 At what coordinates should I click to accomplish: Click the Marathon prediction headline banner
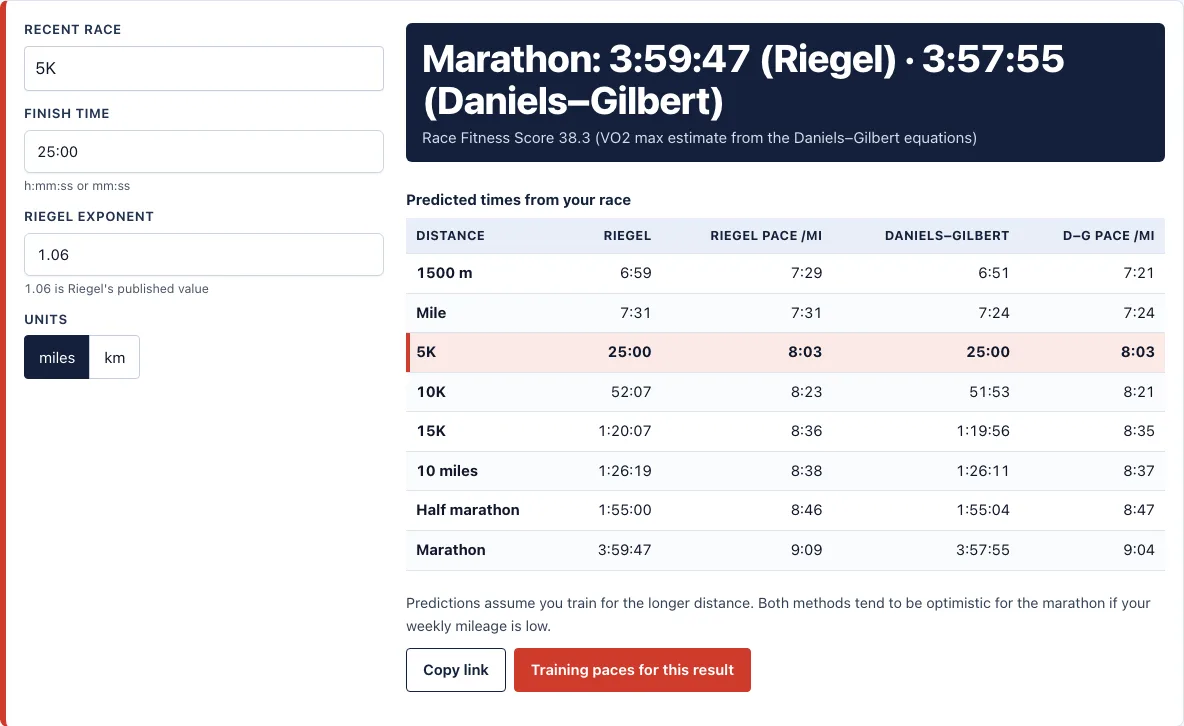[x=785, y=92]
